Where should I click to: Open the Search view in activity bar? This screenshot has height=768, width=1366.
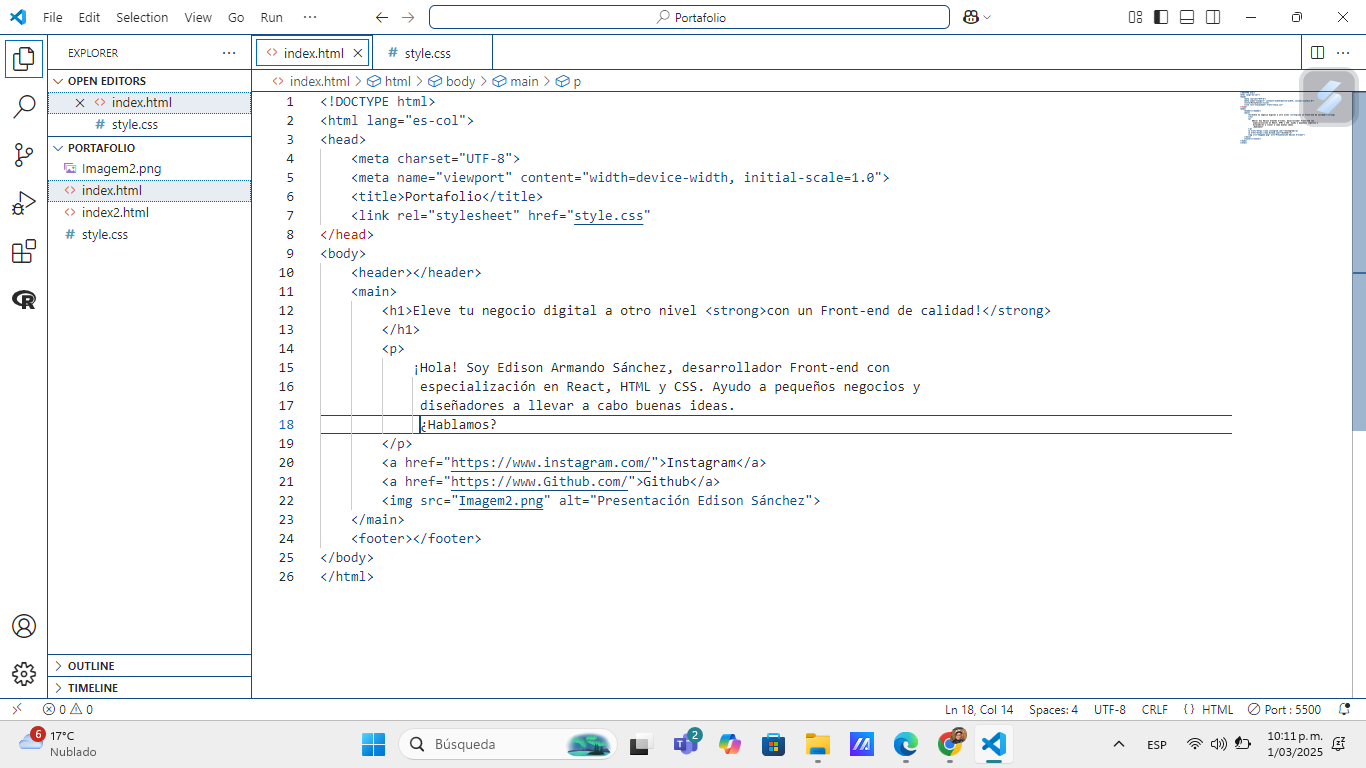pos(24,107)
